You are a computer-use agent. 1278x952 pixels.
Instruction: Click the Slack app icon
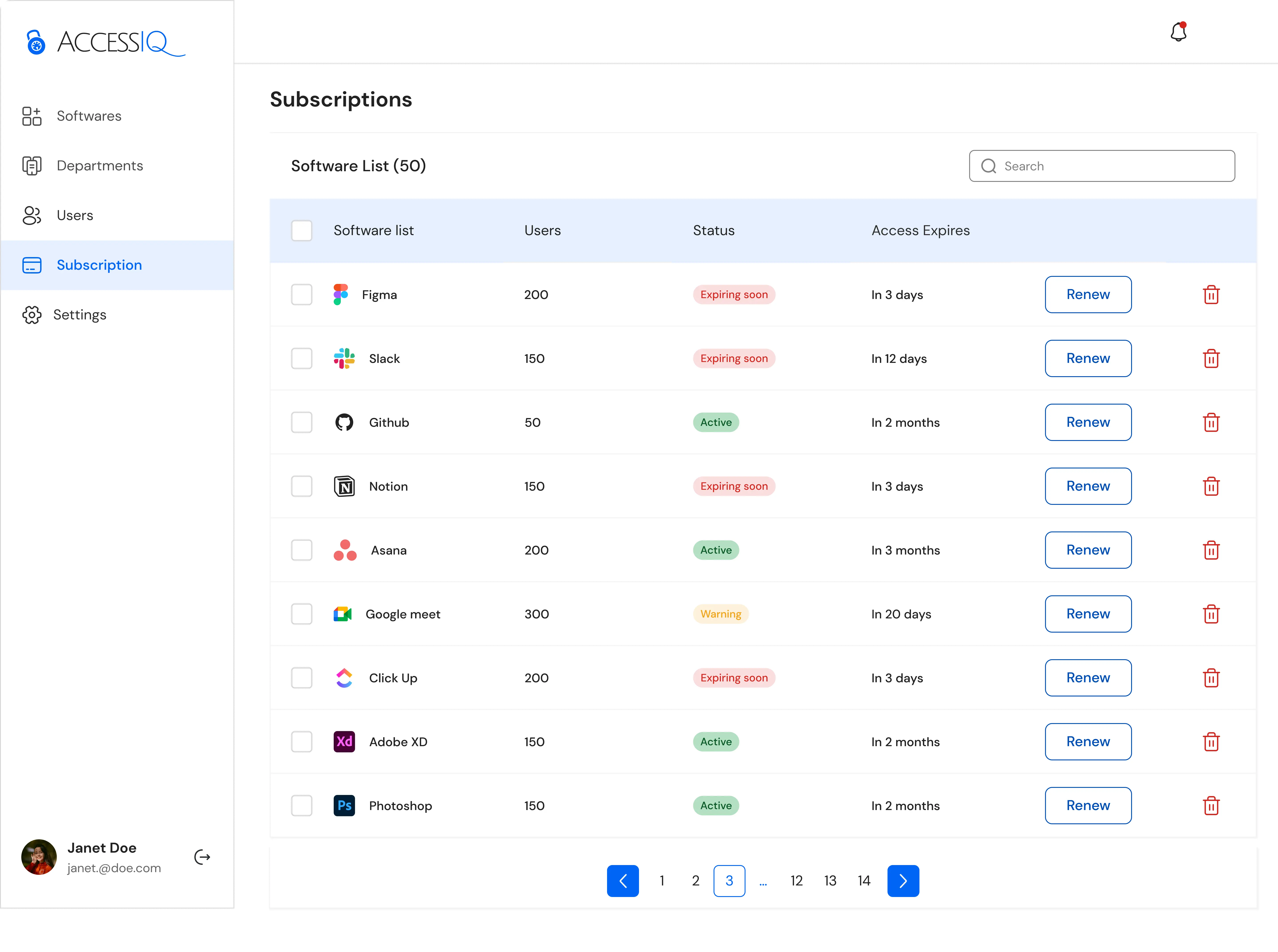coord(344,358)
